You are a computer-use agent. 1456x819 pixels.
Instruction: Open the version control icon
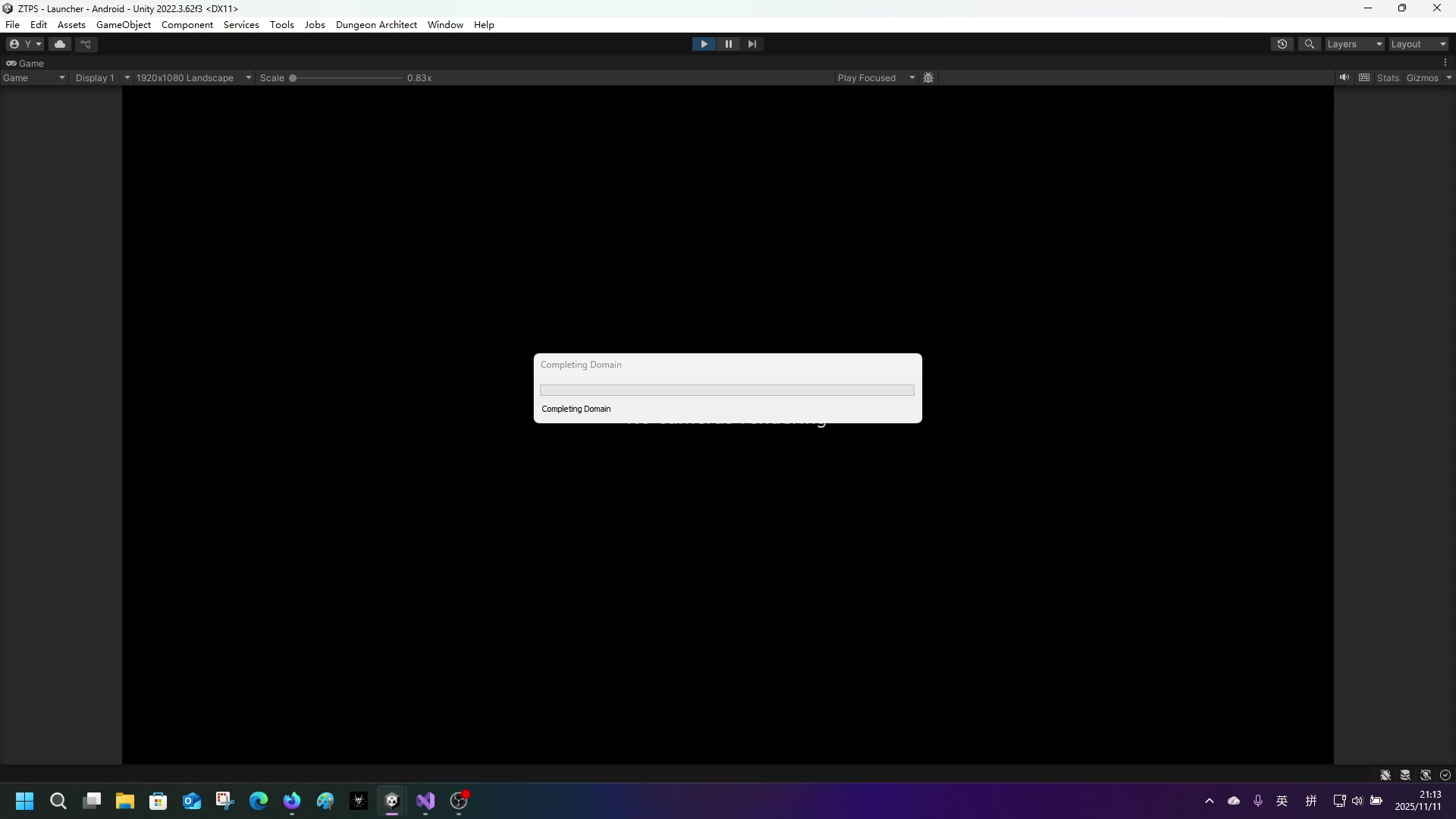[x=86, y=44]
